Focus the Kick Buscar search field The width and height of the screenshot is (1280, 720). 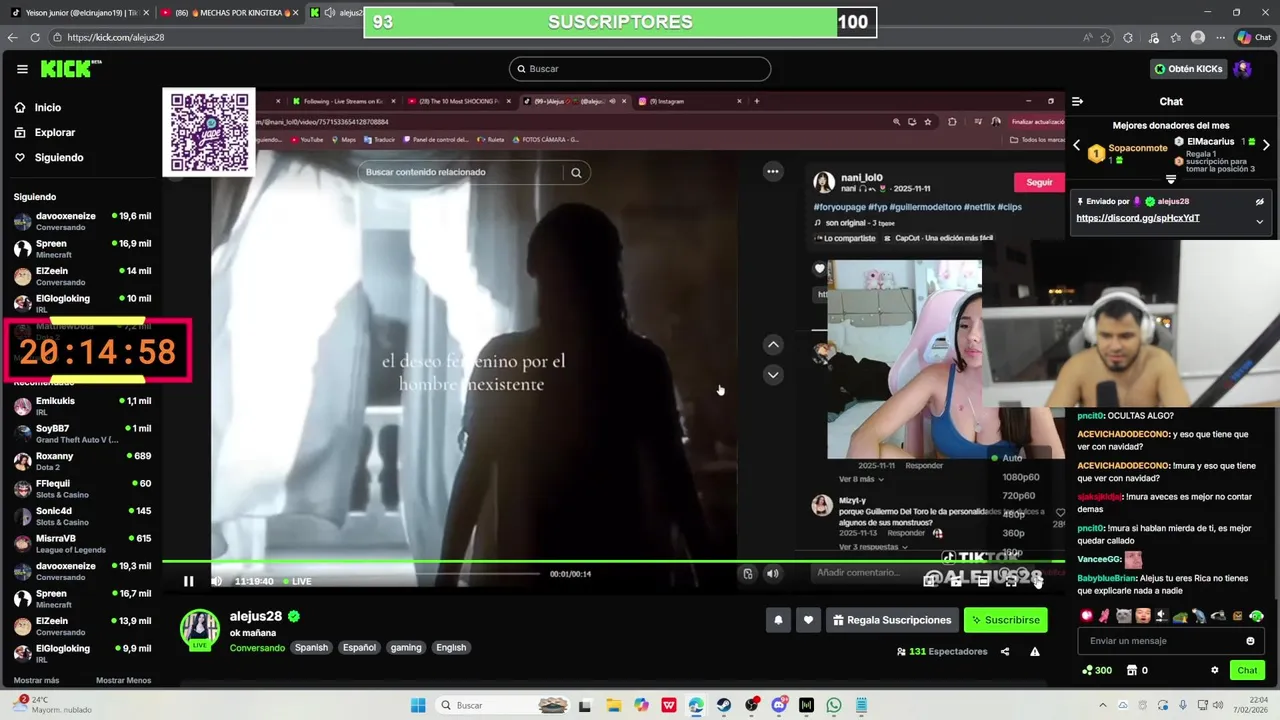pos(640,69)
